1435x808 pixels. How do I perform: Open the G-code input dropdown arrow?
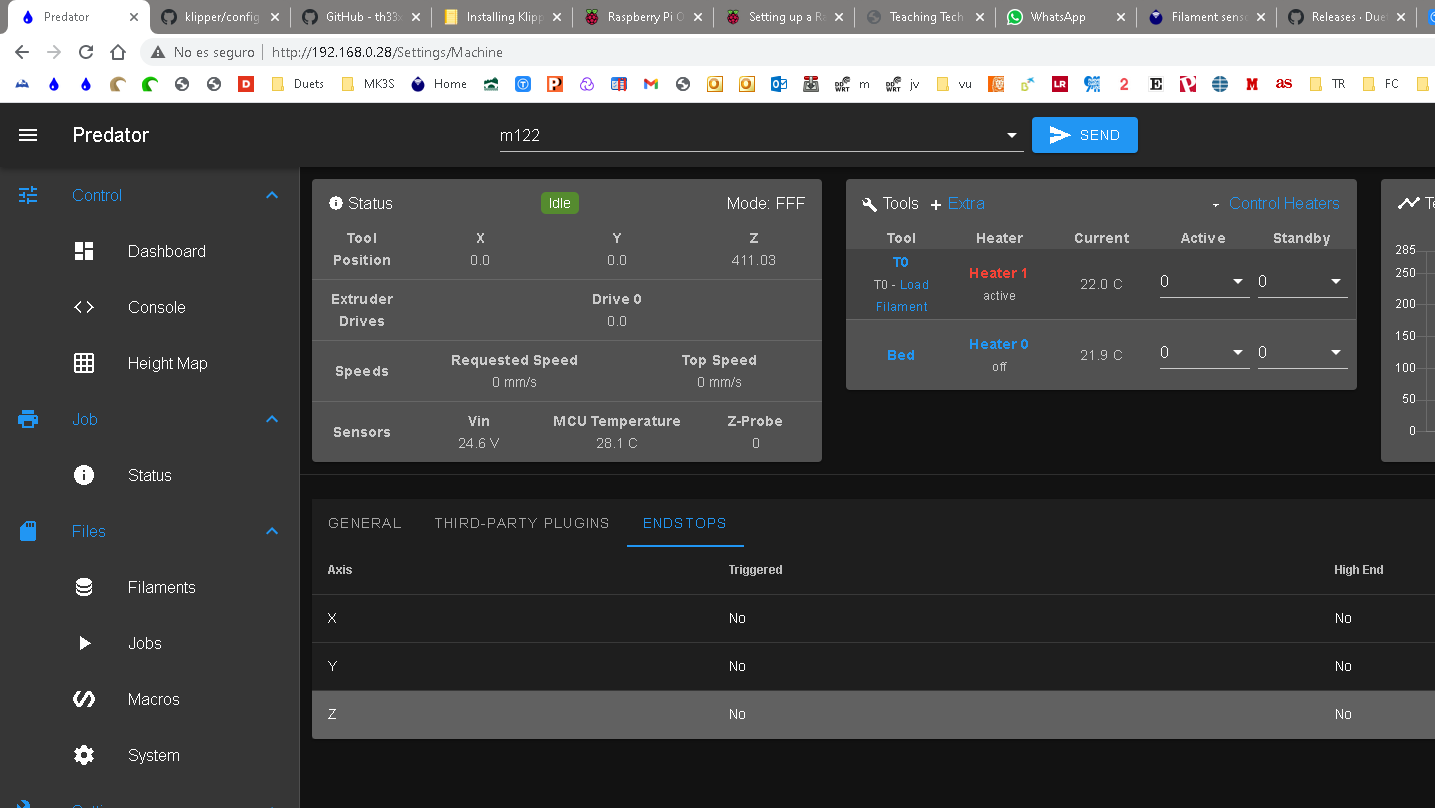coord(1012,135)
